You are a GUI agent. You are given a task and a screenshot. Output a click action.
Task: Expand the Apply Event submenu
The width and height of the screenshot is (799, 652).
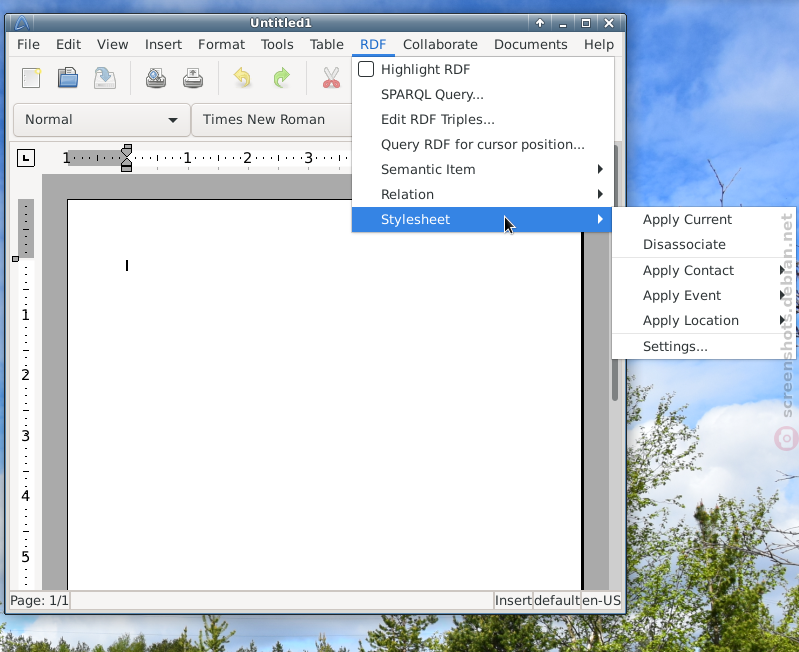[x=703, y=295]
